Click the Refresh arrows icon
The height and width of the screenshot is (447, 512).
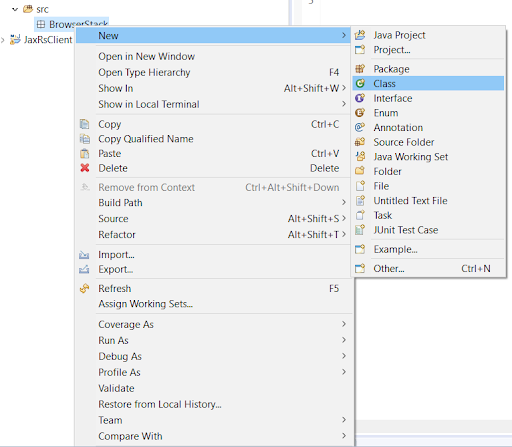(85, 288)
